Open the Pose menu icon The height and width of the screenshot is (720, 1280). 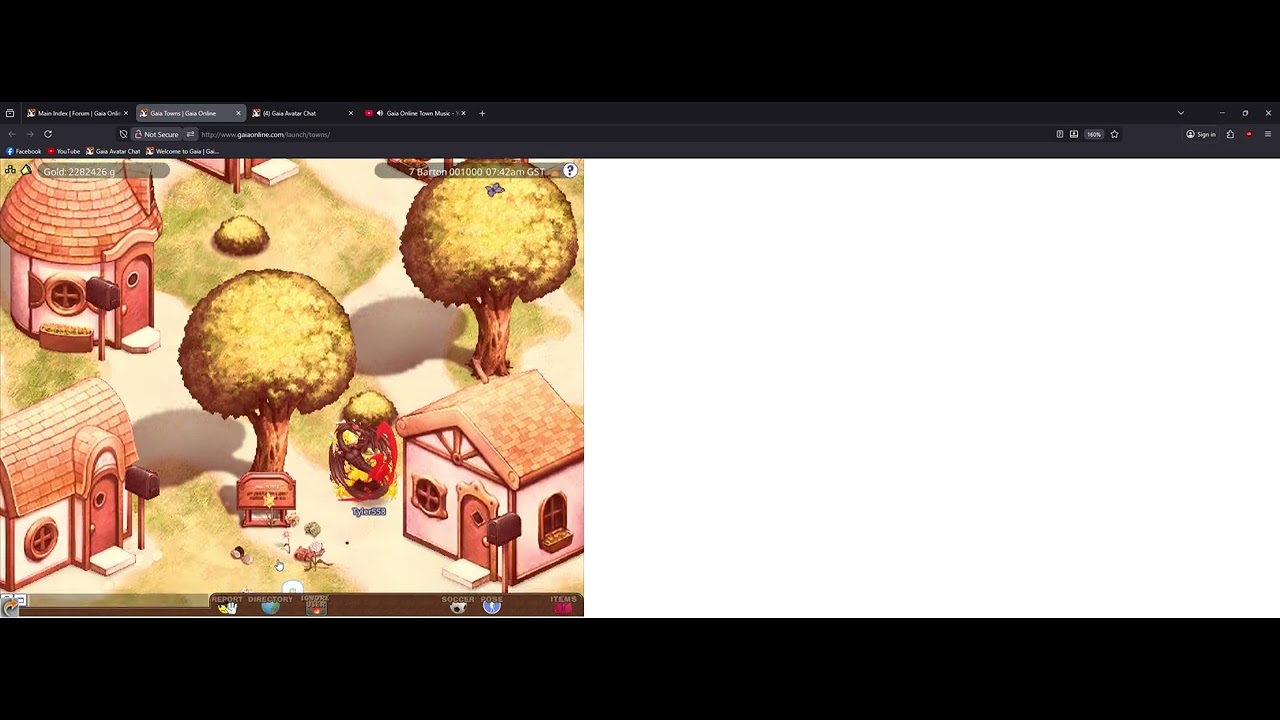pyautogui.click(x=491, y=605)
